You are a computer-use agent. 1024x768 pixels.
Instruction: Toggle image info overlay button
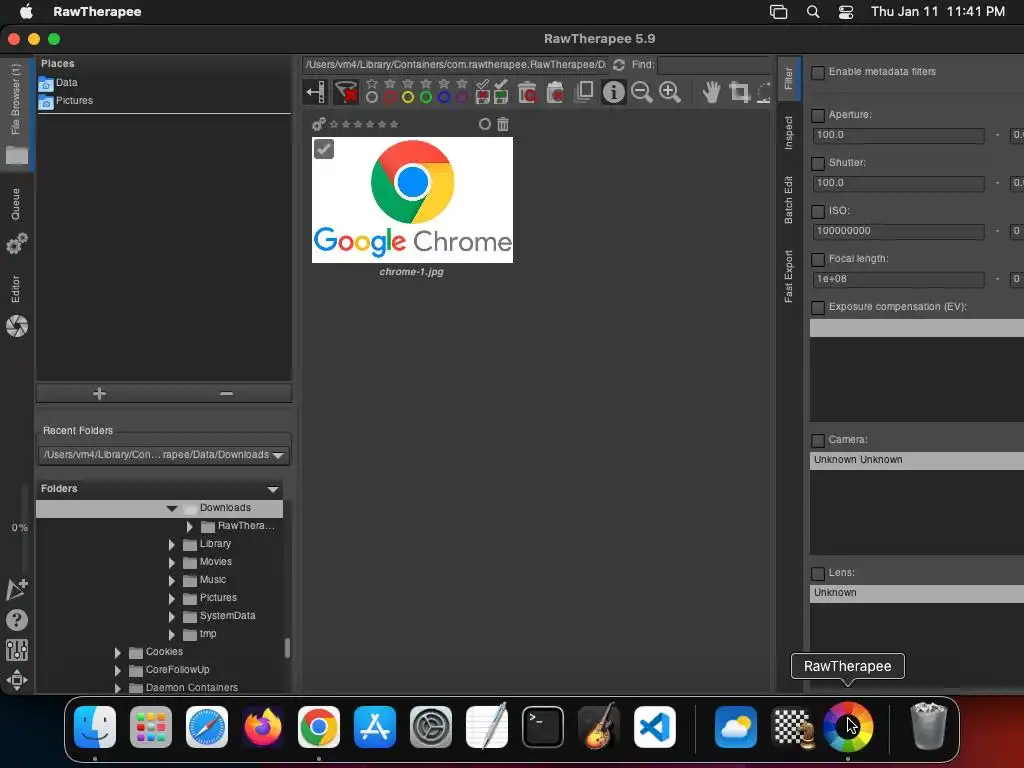[613, 92]
